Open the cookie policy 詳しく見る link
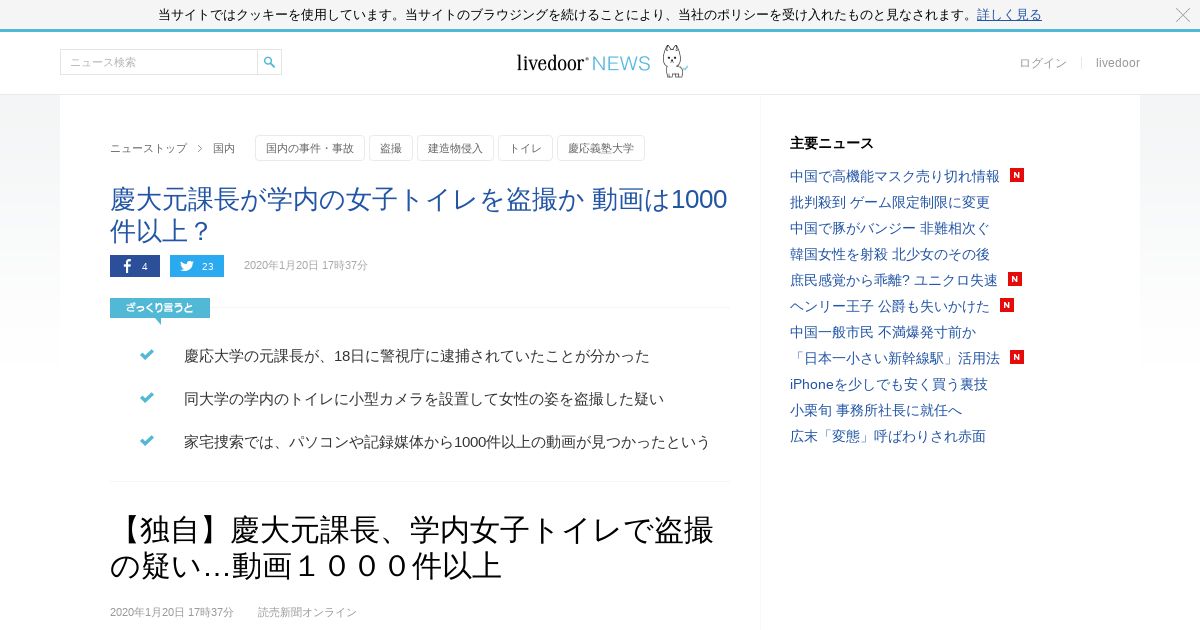This screenshot has height=630, width=1200. [1009, 15]
